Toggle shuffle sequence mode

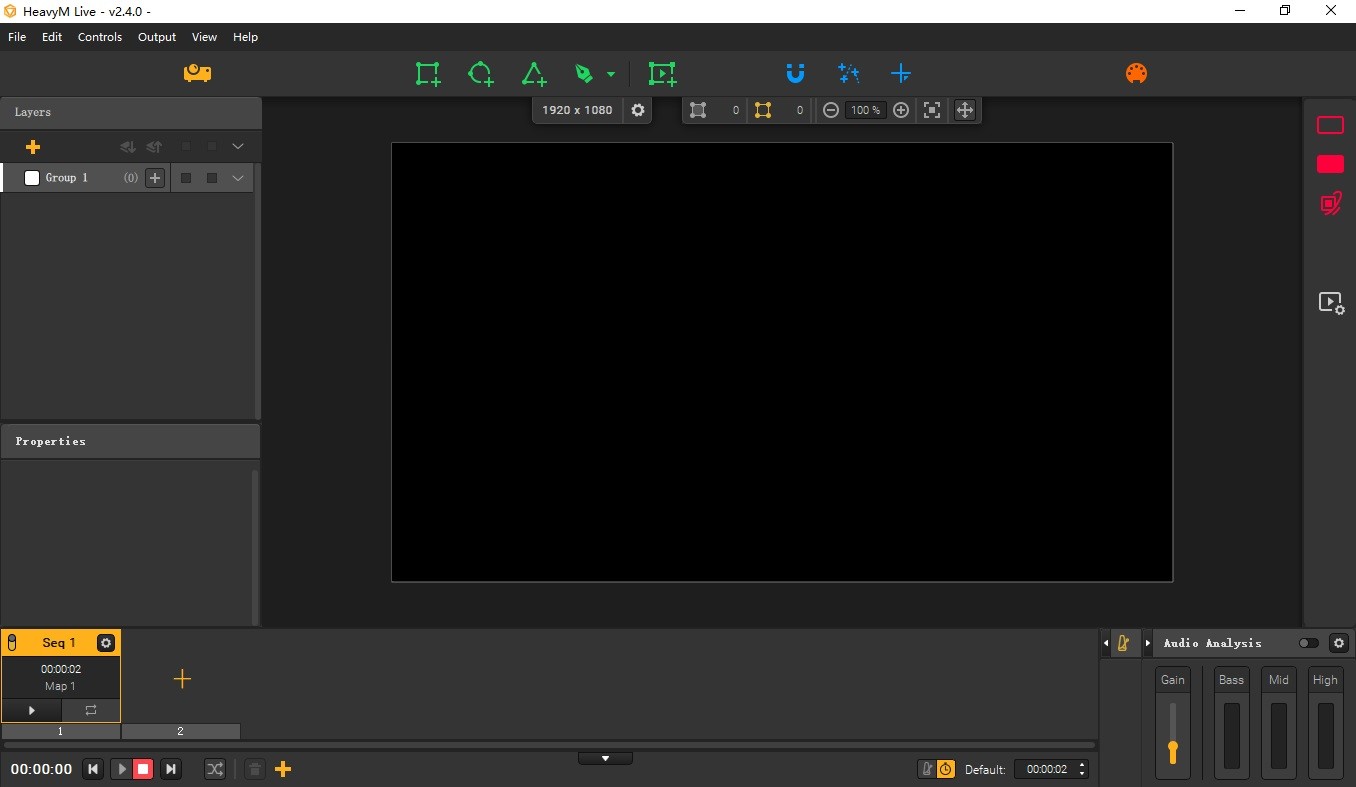coord(215,769)
